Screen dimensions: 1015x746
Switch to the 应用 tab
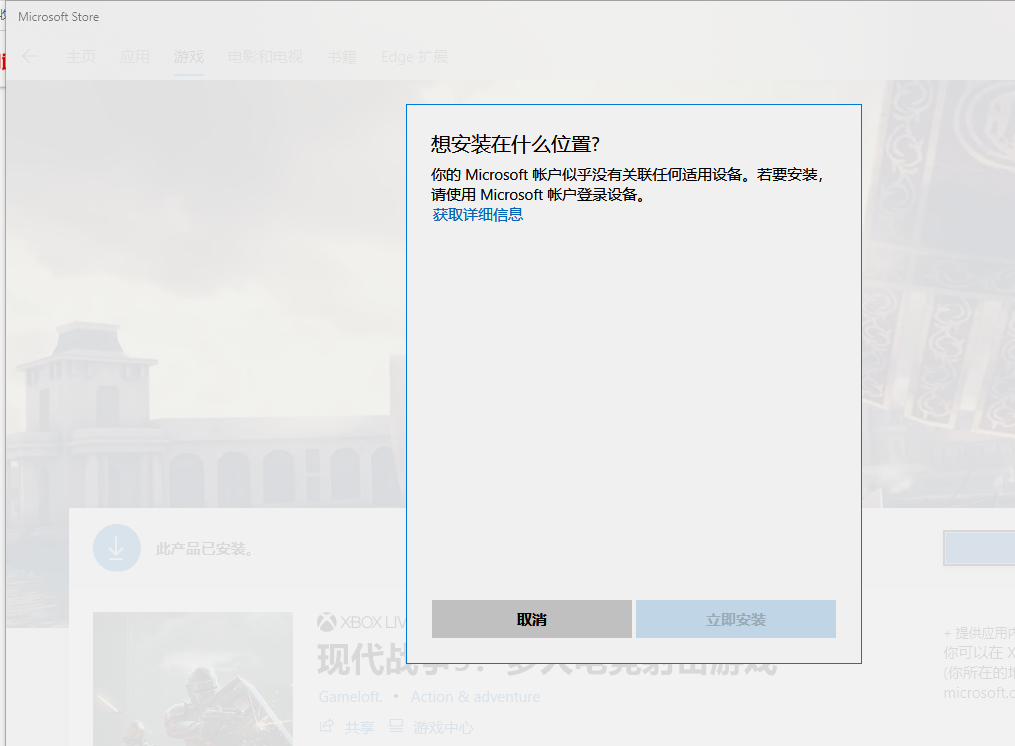pos(135,57)
